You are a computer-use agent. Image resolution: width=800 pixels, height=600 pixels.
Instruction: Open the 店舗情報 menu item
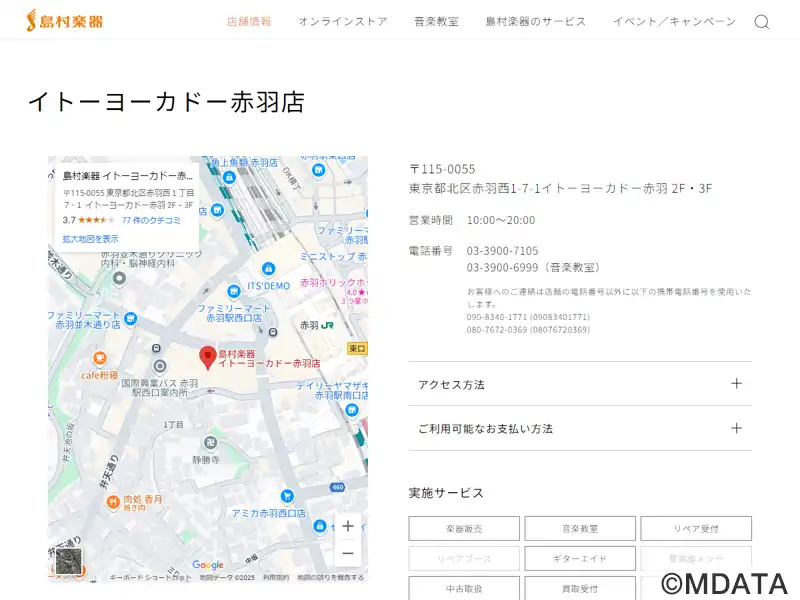(x=249, y=21)
